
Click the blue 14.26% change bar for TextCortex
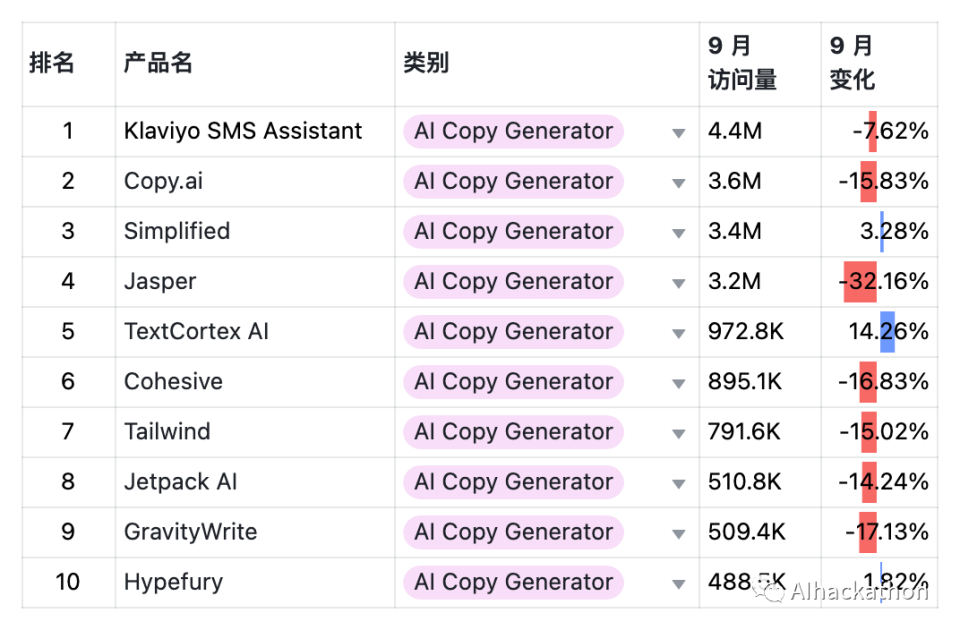[x=887, y=332]
